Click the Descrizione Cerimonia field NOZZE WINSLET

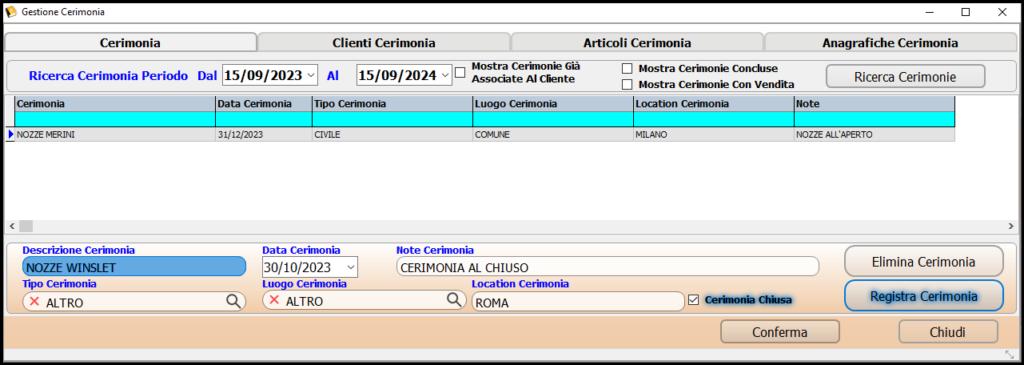point(134,266)
